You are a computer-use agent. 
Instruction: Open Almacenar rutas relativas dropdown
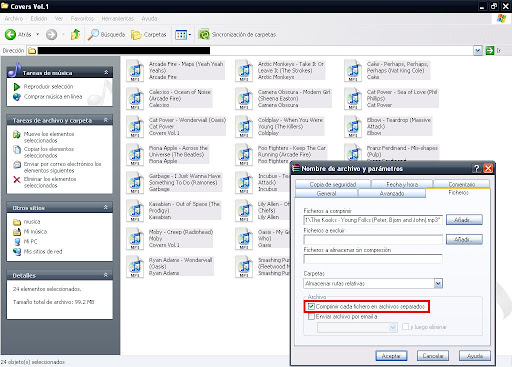(x=438, y=283)
